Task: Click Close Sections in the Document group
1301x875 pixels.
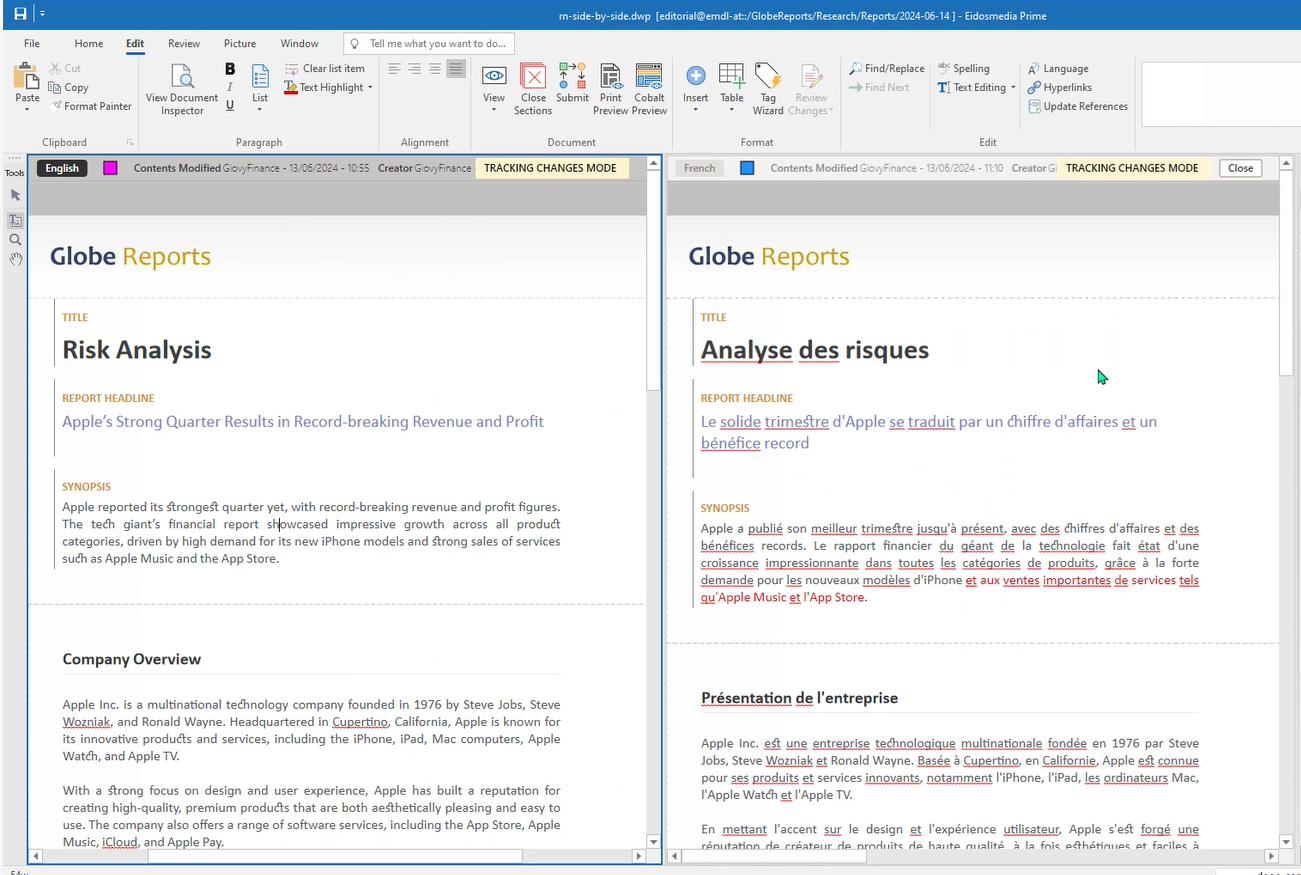Action: point(533,89)
